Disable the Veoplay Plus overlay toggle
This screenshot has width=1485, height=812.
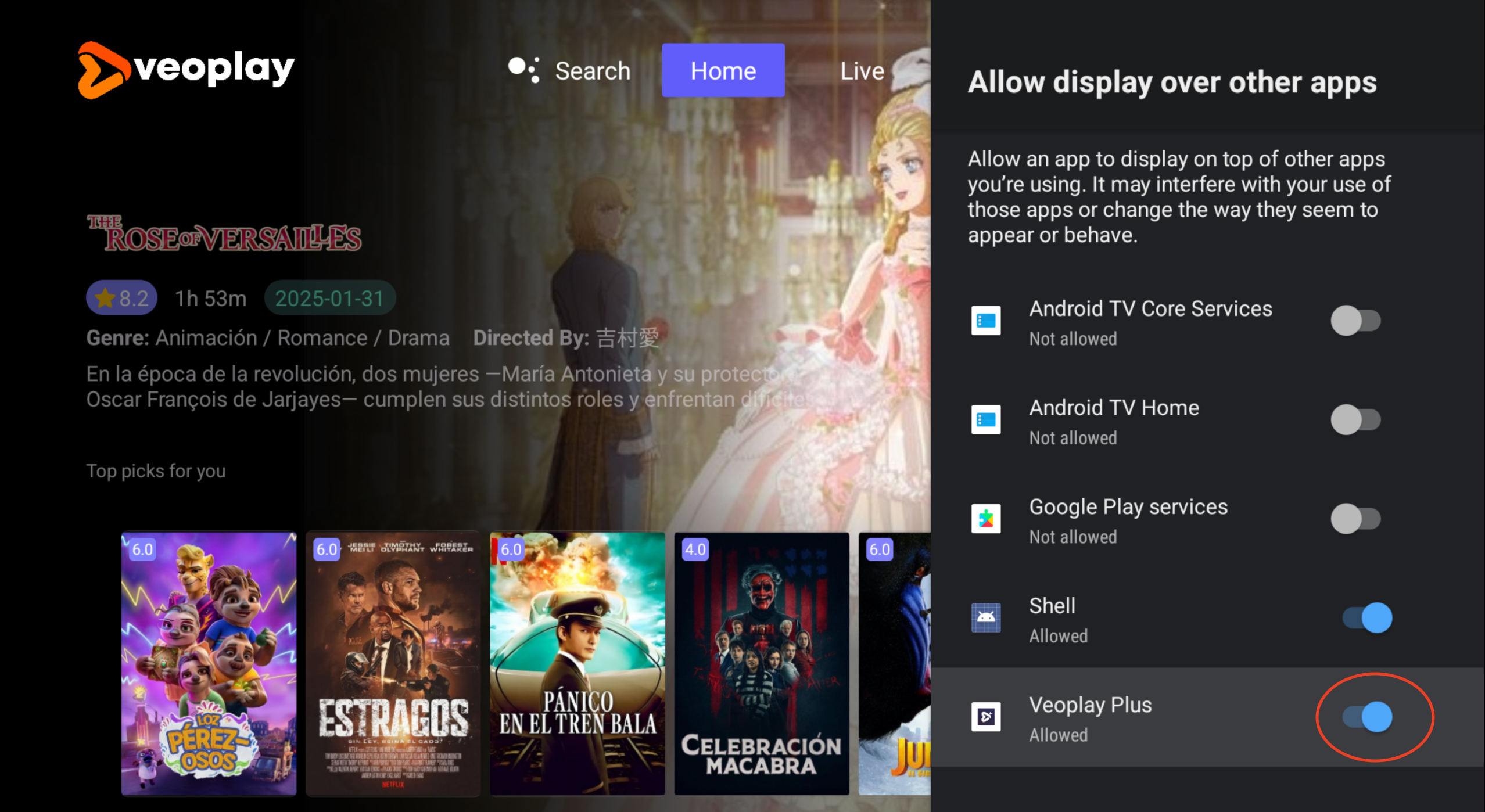[x=1368, y=717]
